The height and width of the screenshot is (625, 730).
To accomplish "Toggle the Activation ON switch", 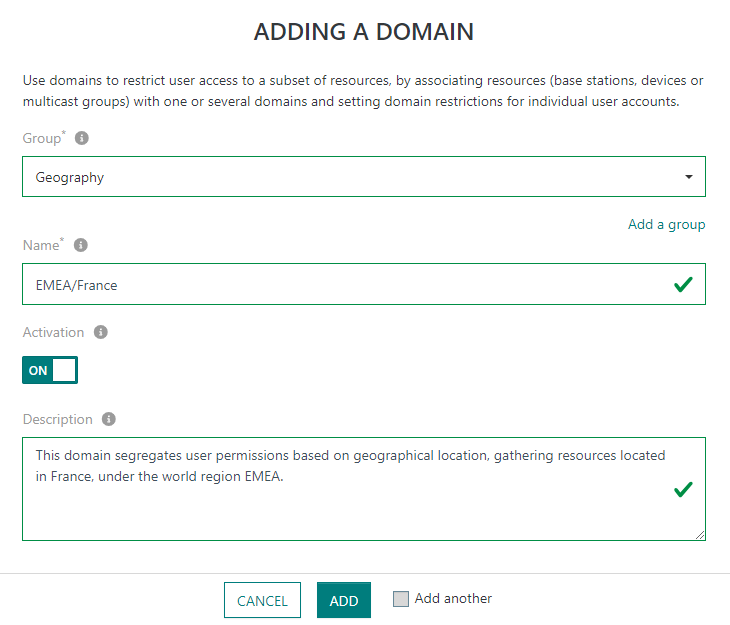I will (x=50, y=370).
